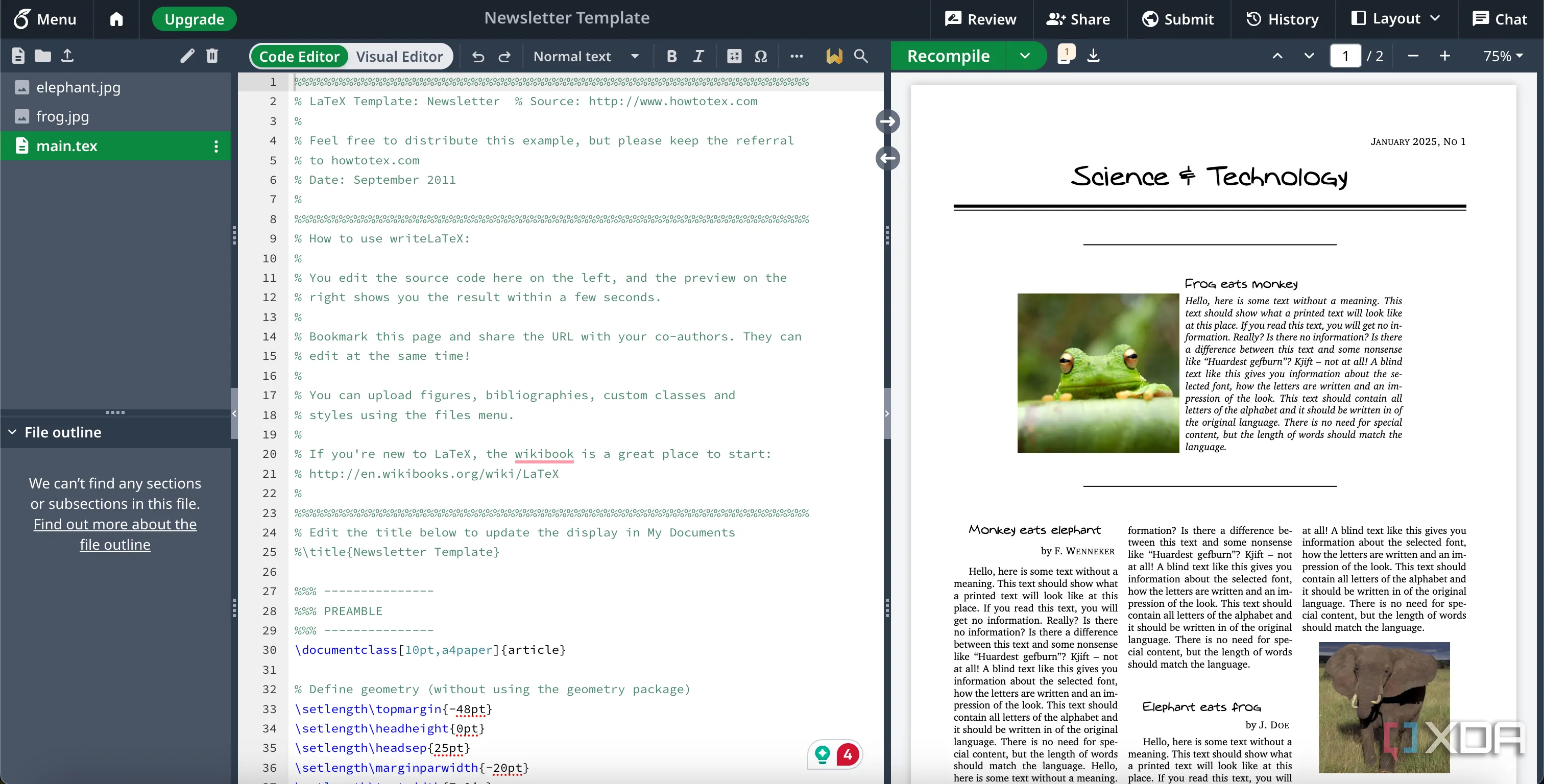Screen dimensions: 1544x784
Task: View logs and output files icon
Action: pyautogui.click(x=1066, y=55)
